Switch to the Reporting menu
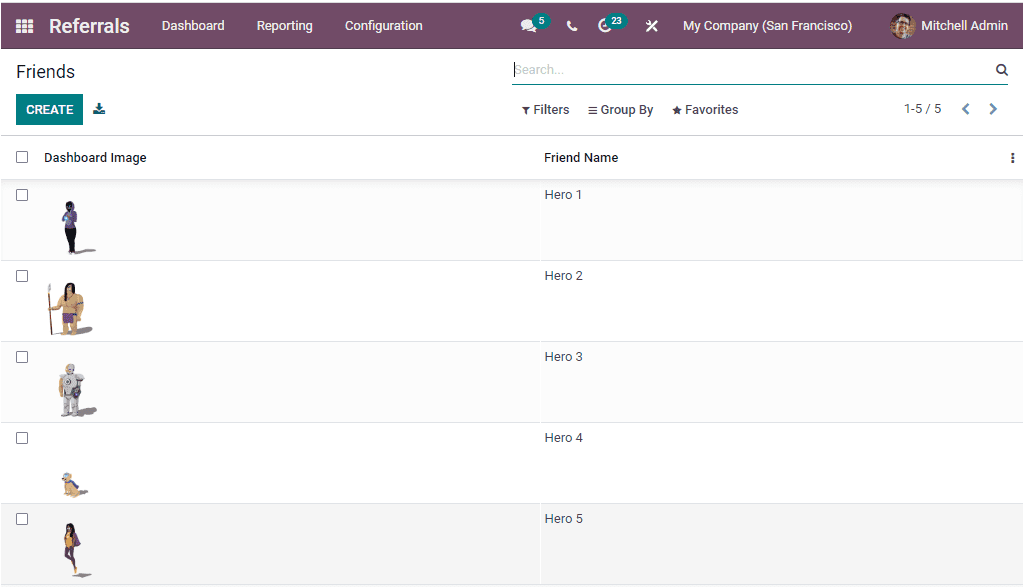This screenshot has height=588, width=1024. (284, 25)
